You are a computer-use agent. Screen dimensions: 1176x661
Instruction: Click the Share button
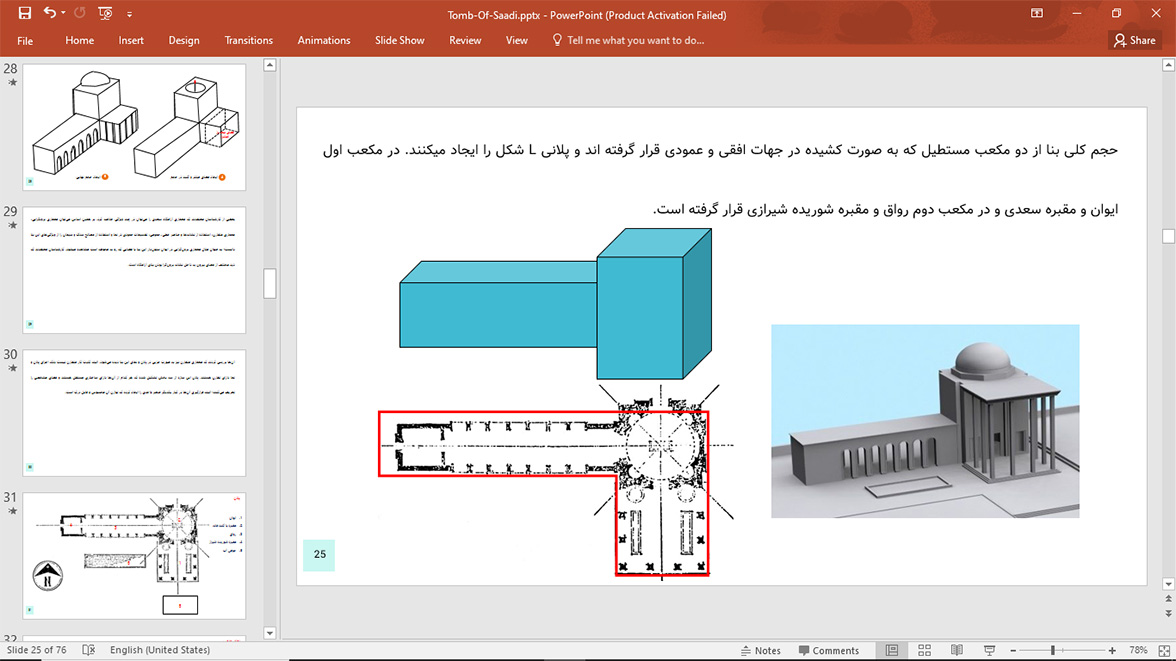[x=1134, y=41]
